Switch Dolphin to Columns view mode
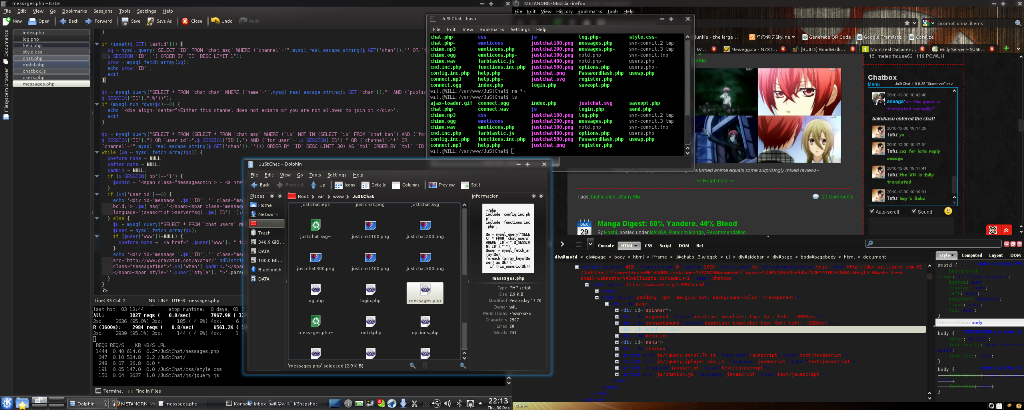1024x410 pixels. [408, 185]
